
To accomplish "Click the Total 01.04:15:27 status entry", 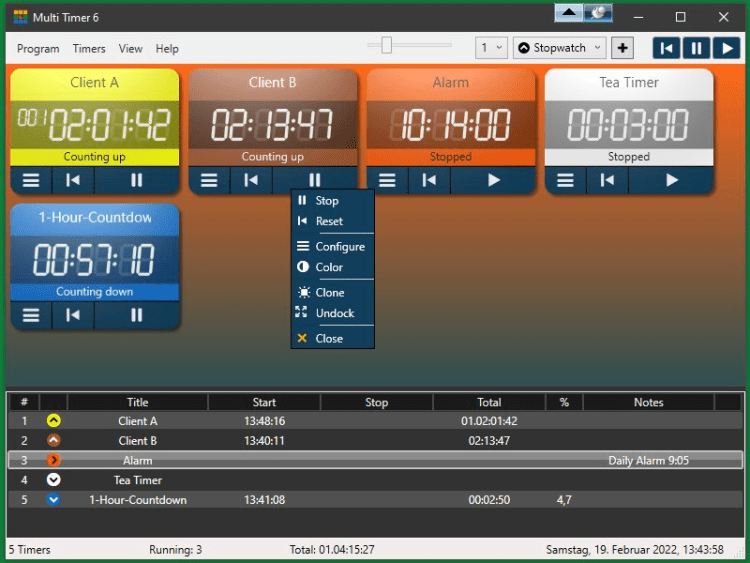I will [332, 550].
